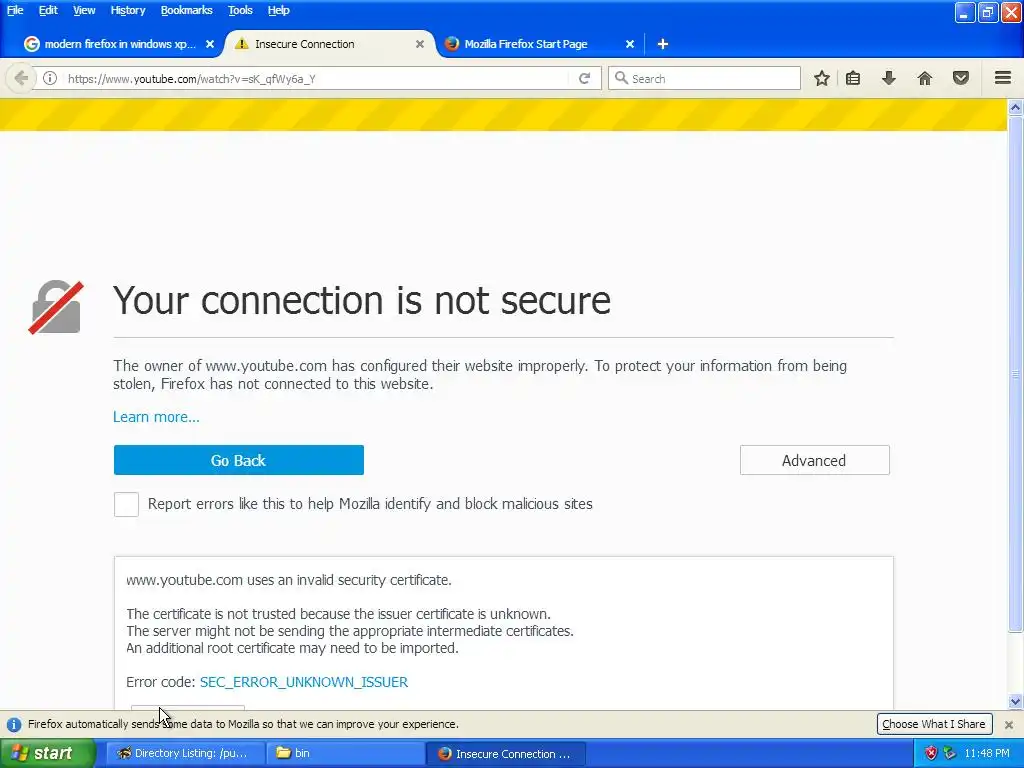Open the File menu
This screenshot has height=768, width=1024.
coord(15,10)
